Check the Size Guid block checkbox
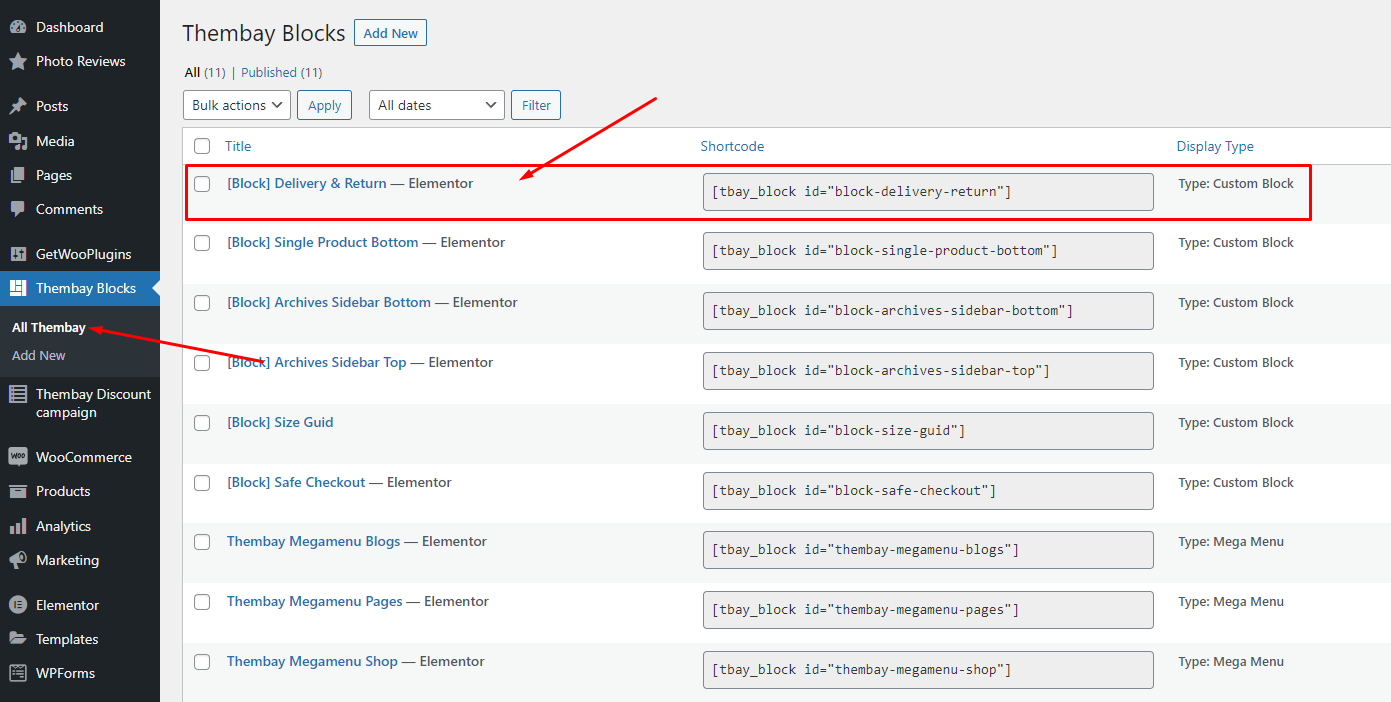Screen dimensions: 1391x702 202,423
